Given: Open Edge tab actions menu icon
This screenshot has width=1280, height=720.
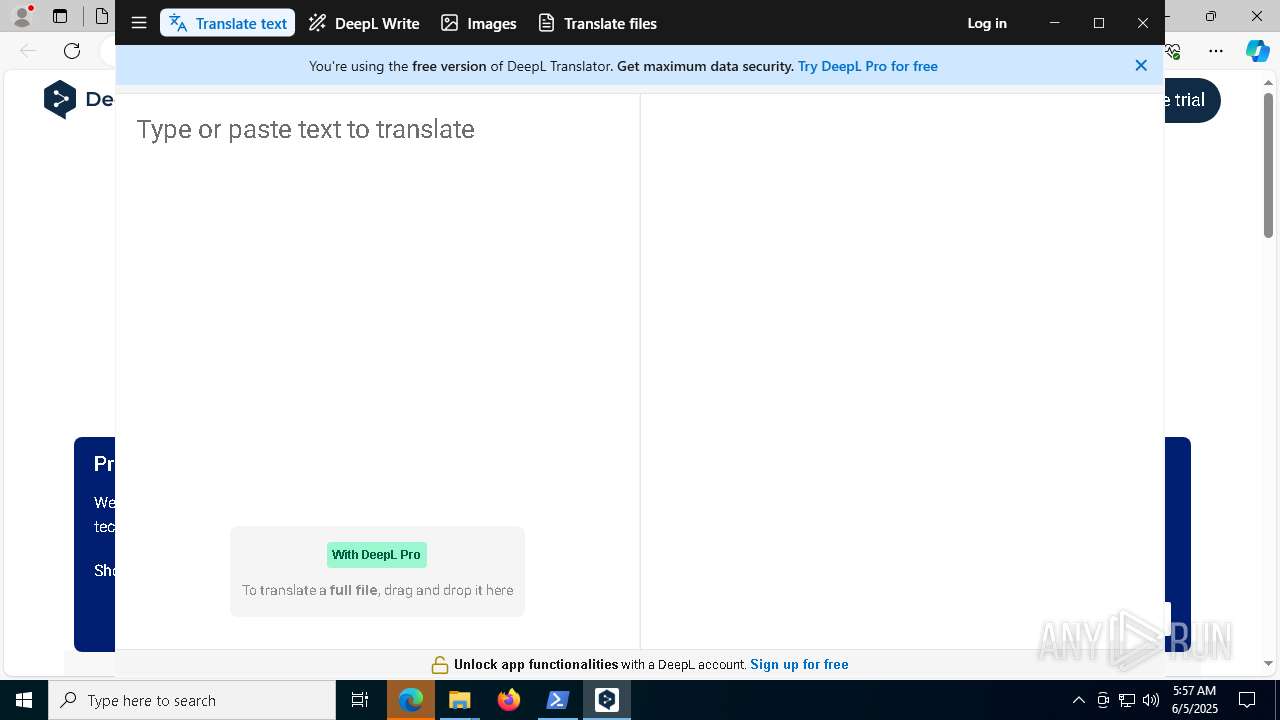Looking at the screenshot, I should point(60,16).
